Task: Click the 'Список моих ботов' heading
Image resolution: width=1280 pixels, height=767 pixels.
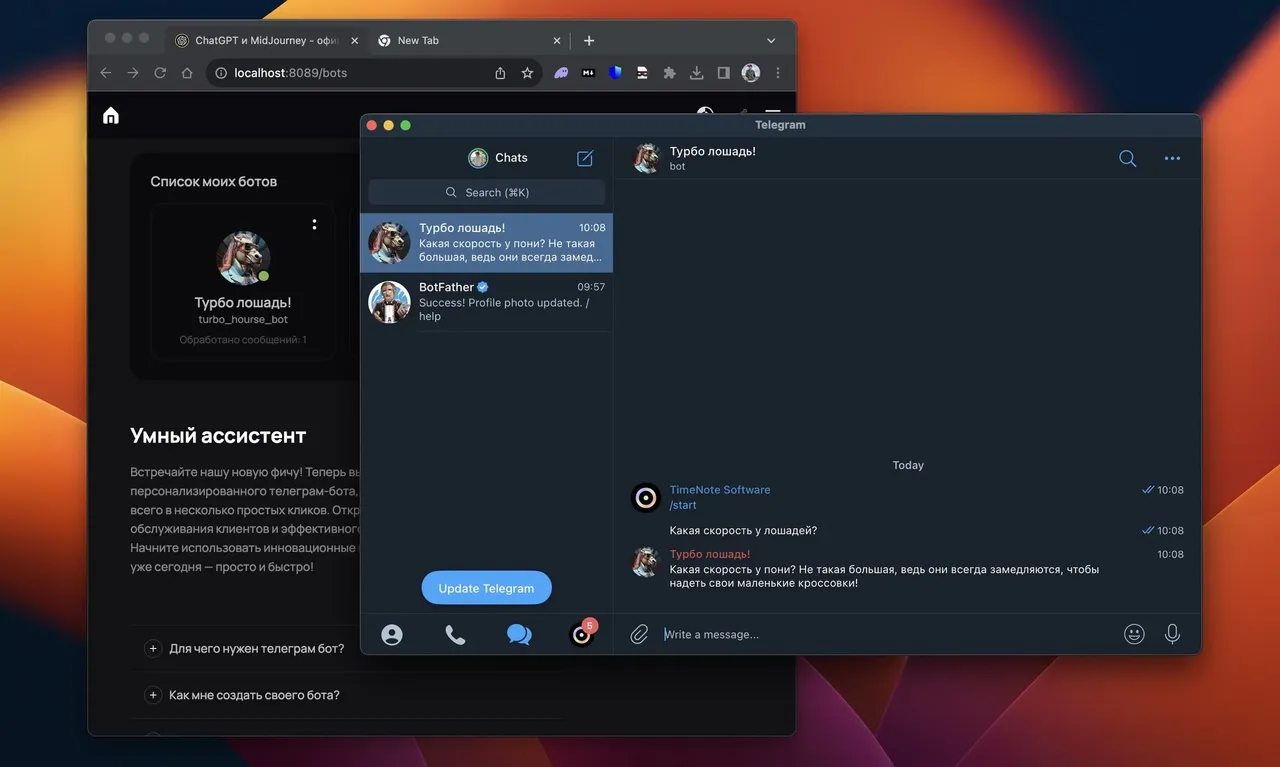Action: [x=214, y=182]
